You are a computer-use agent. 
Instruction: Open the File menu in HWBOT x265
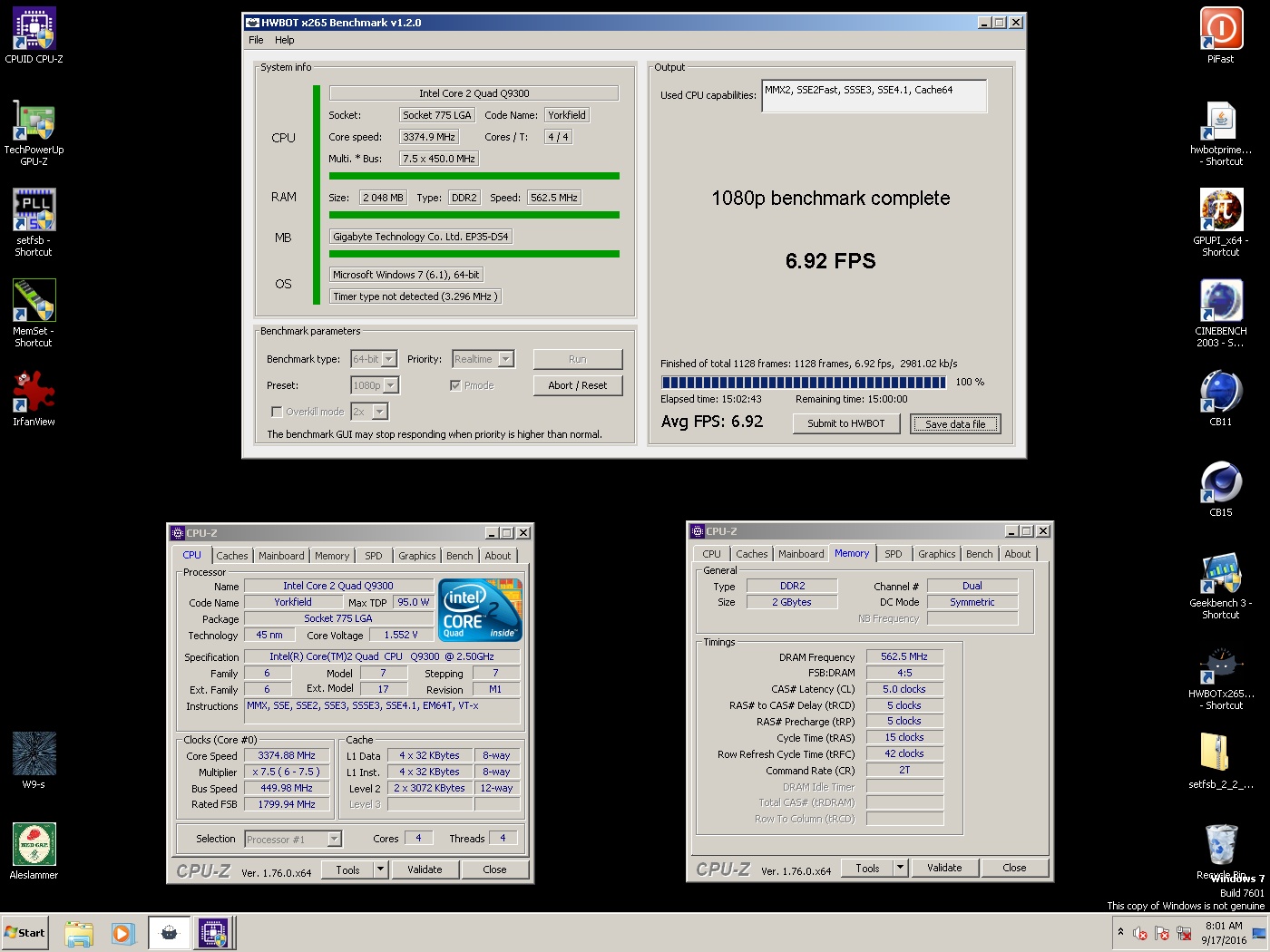click(256, 40)
